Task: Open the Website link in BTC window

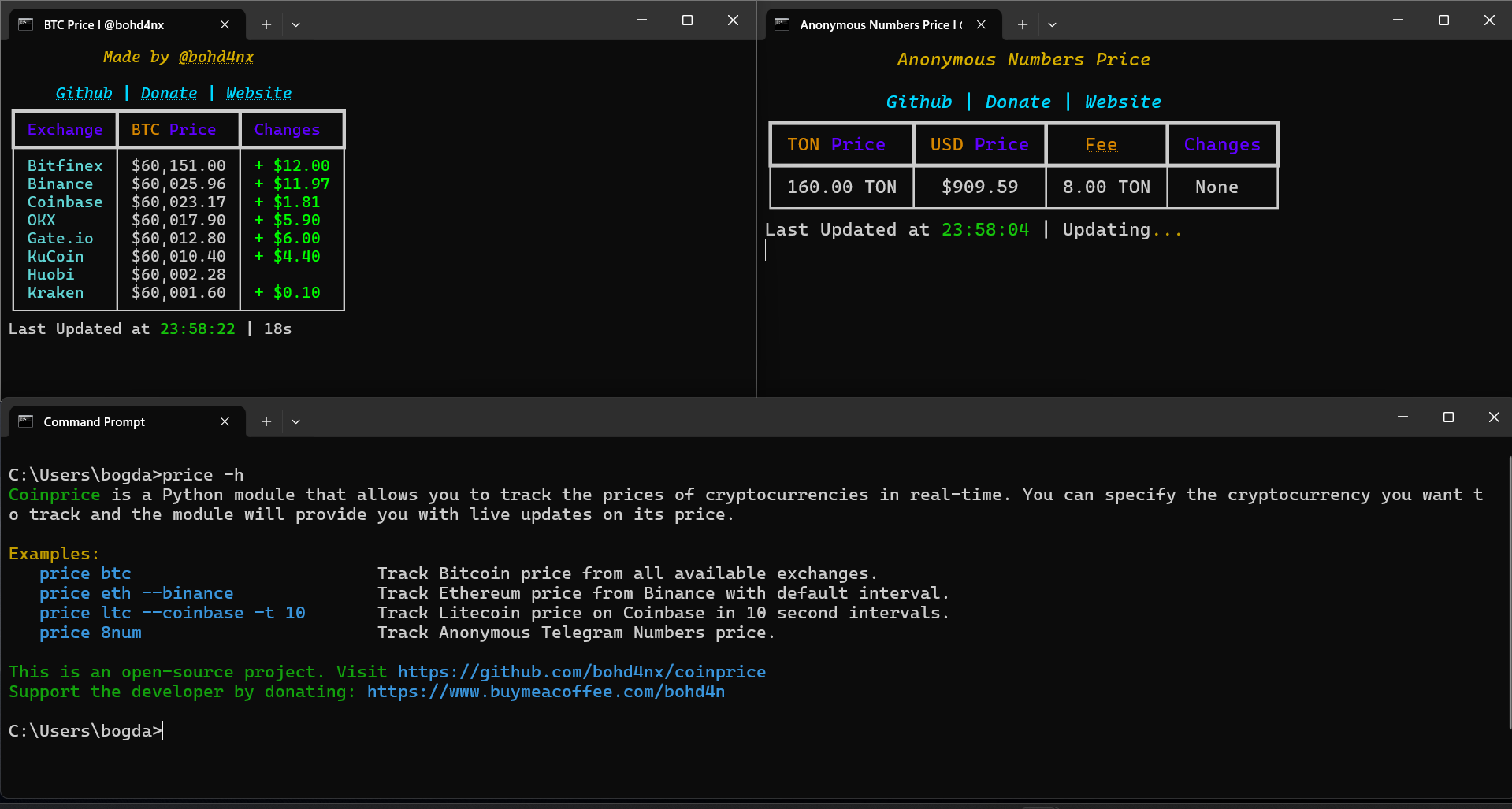Action: click(x=258, y=93)
